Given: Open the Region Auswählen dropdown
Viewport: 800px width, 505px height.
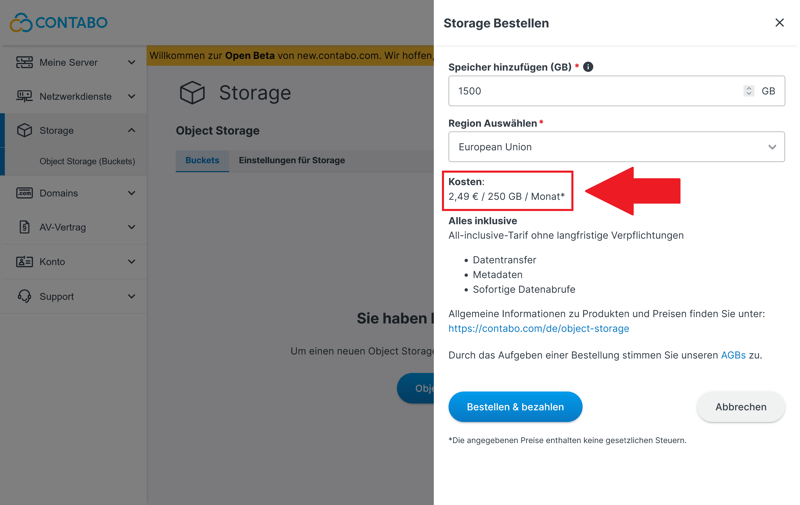Looking at the screenshot, I should pyautogui.click(x=616, y=147).
